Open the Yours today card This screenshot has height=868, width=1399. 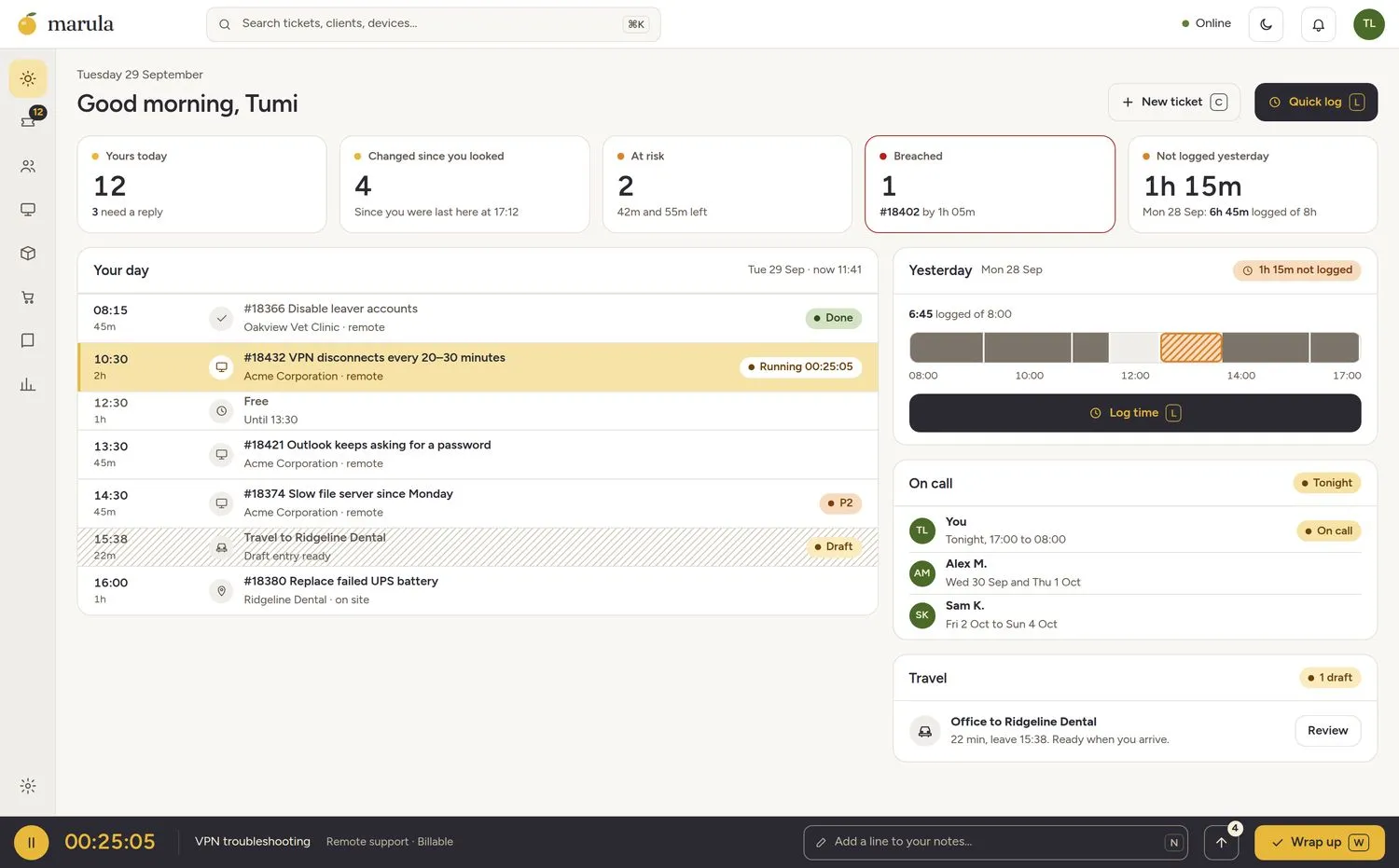202,185
